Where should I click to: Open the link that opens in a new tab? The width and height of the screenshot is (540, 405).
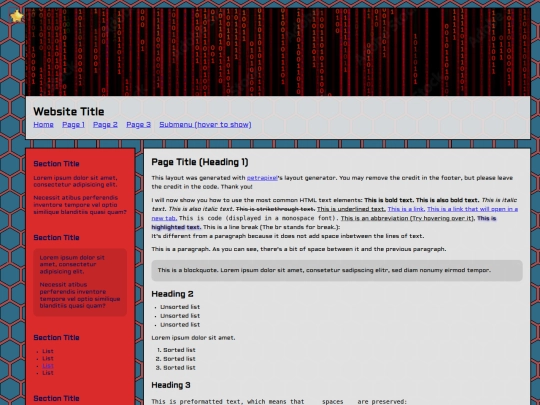pos(472,209)
